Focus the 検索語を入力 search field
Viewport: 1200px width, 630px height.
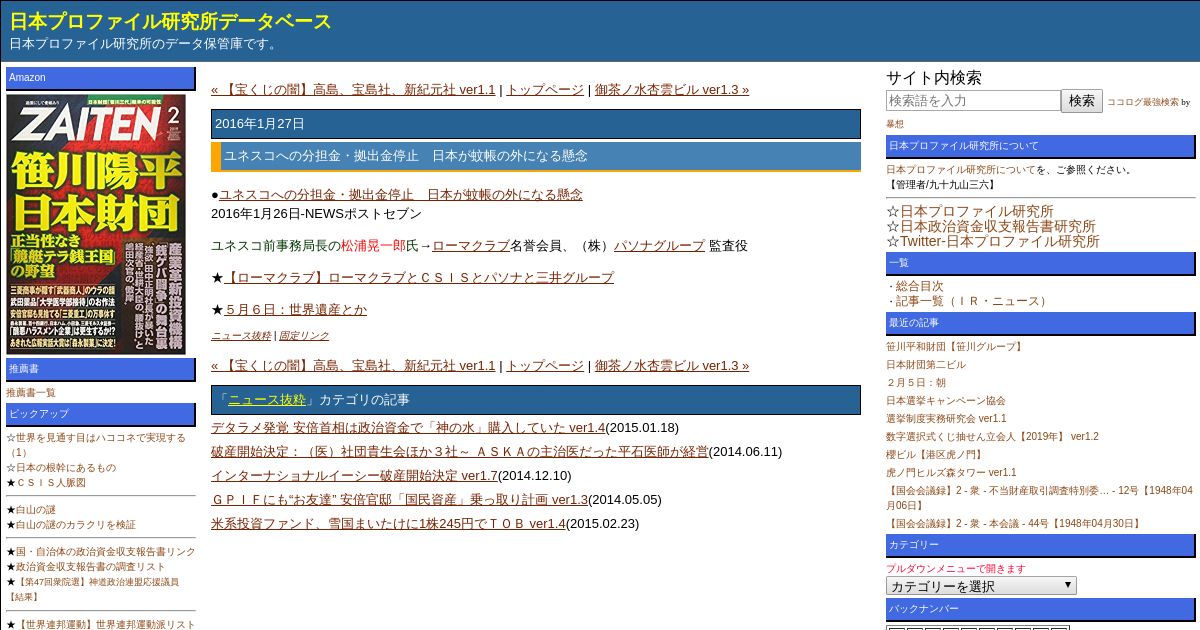coord(973,100)
